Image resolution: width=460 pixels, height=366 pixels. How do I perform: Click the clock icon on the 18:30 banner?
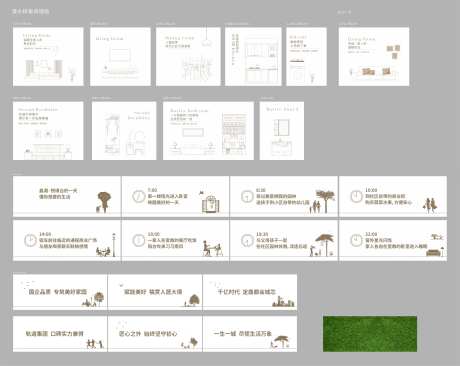[x=247, y=240]
